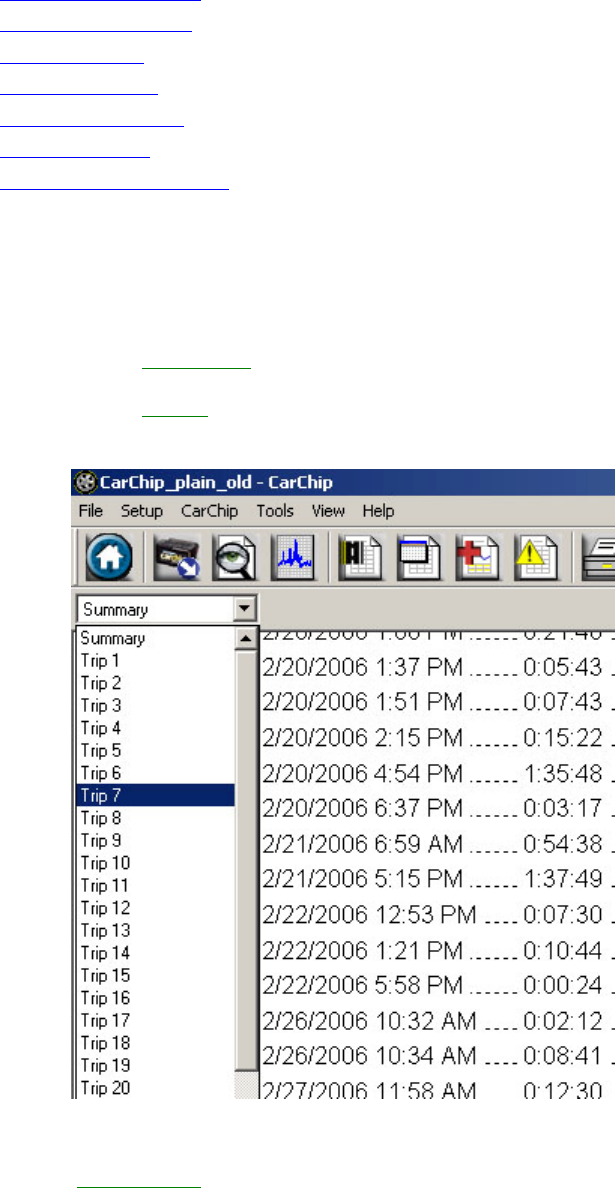This screenshot has height=1188, width=615.
Task: Click the row dated 2/26/2006 10:32 AM
Action: [x=438, y=1021]
